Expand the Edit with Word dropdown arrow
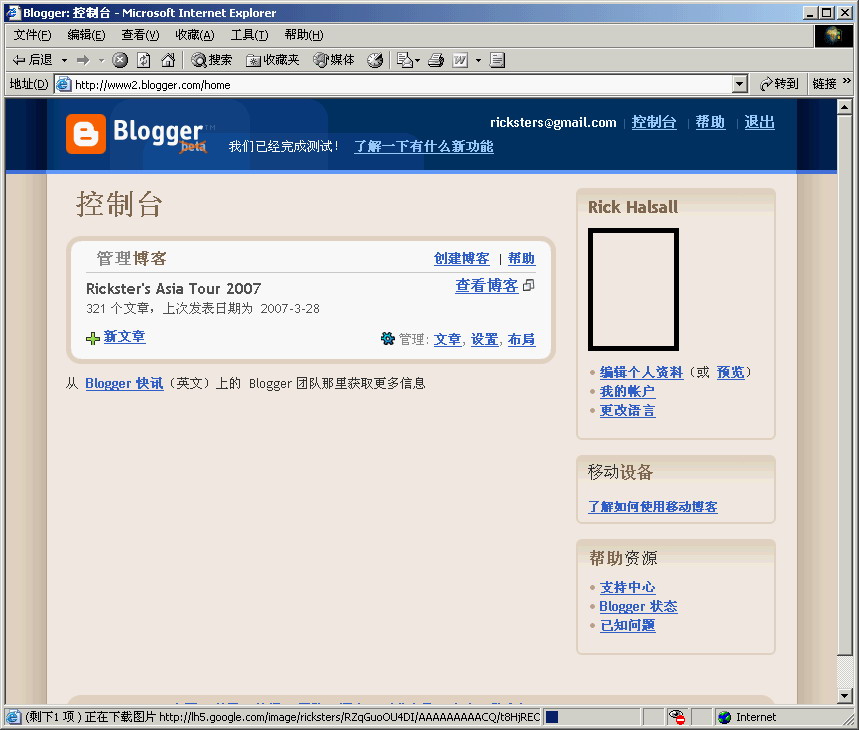This screenshot has width=859, height=730. point(478,60)
